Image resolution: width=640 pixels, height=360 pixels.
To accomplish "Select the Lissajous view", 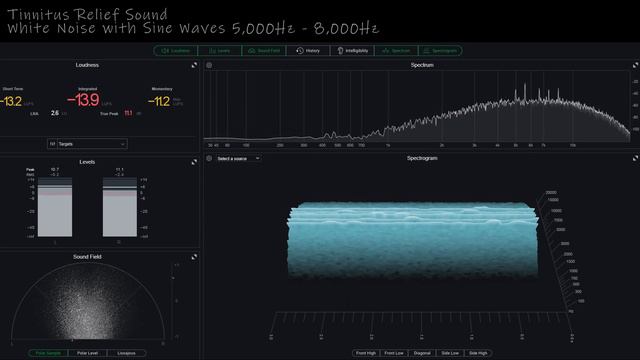I will tap(127, 353).
